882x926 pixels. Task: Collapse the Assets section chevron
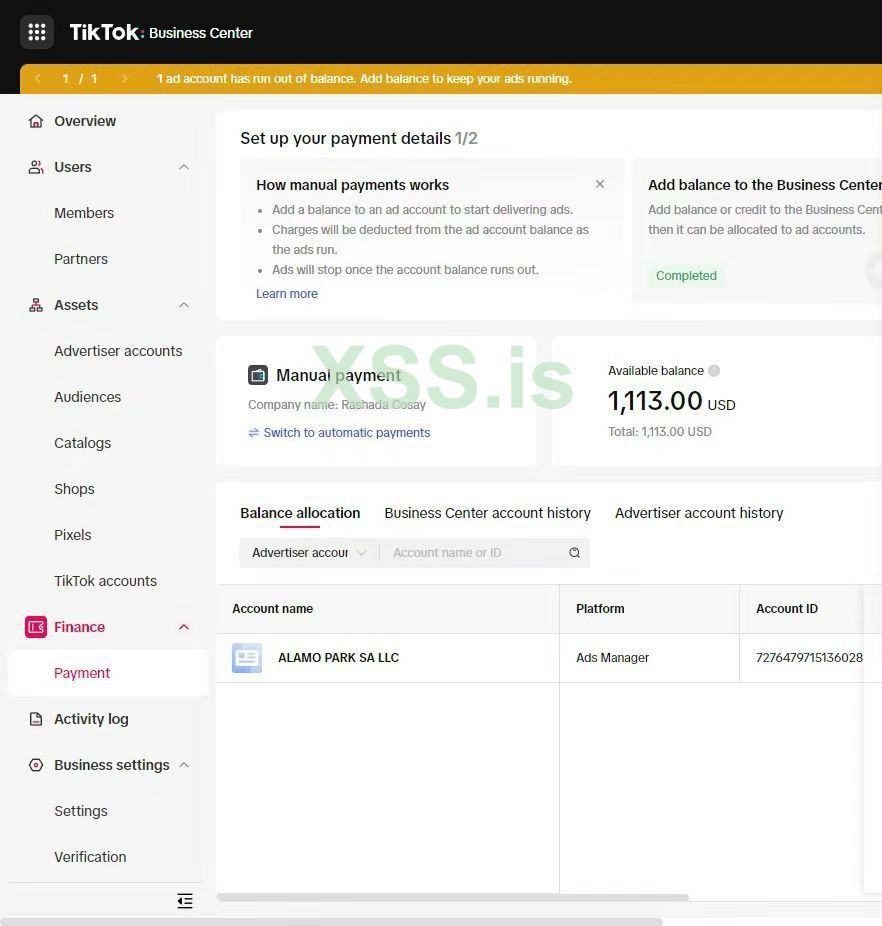click(184, 305)
